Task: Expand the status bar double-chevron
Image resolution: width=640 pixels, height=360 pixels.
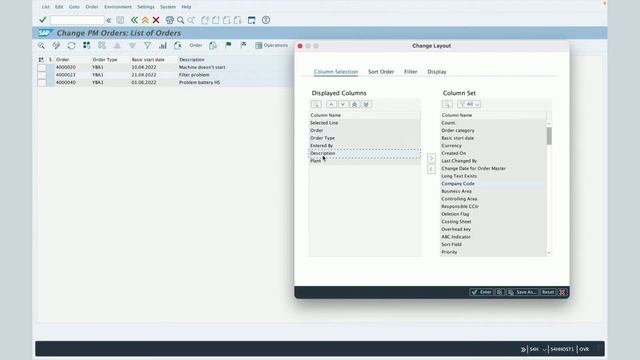Action: point(523,349)
